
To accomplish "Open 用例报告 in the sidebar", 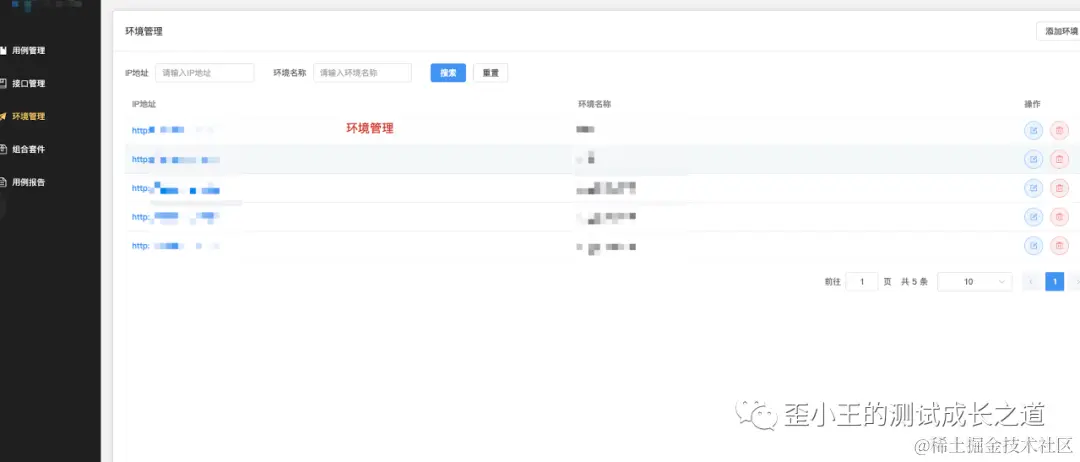I will coord(28,182).
